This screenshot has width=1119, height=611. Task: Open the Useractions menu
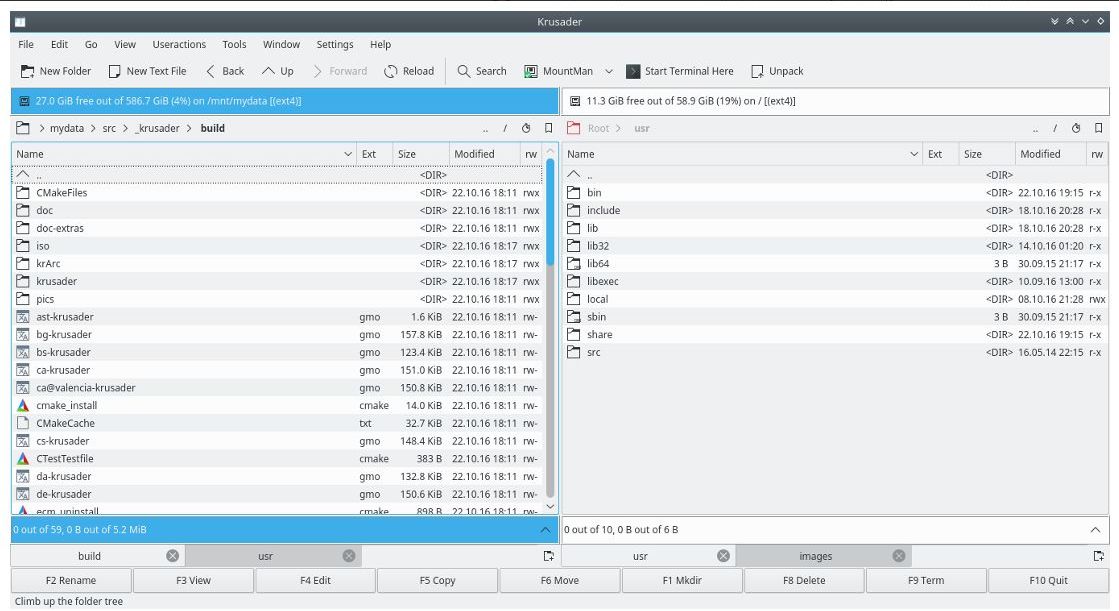179,44
